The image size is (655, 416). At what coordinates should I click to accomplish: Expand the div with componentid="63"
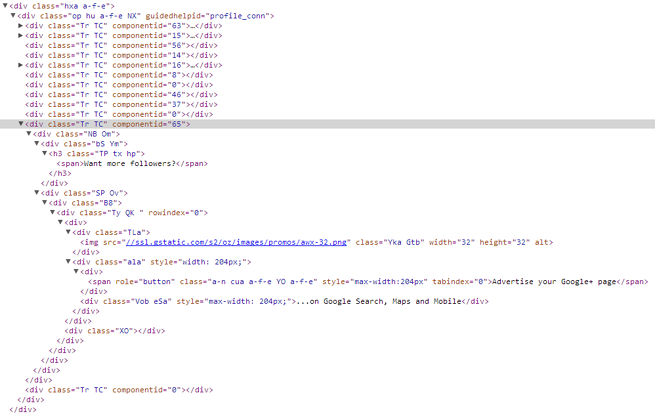20,25
